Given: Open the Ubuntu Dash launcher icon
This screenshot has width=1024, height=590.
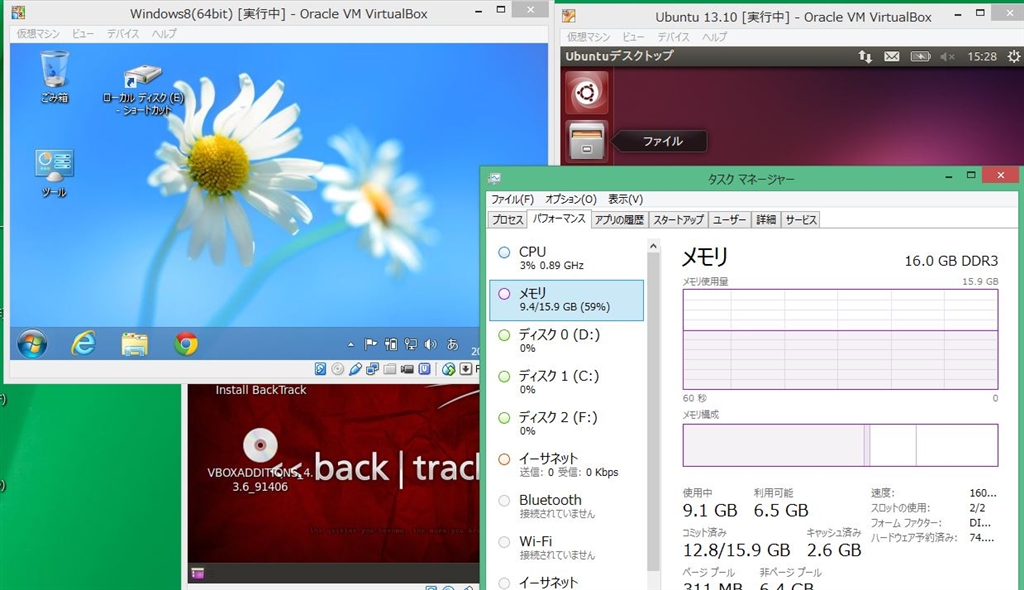Looking at the screenshot, I should pyautogui.click(x=586, y=93).
